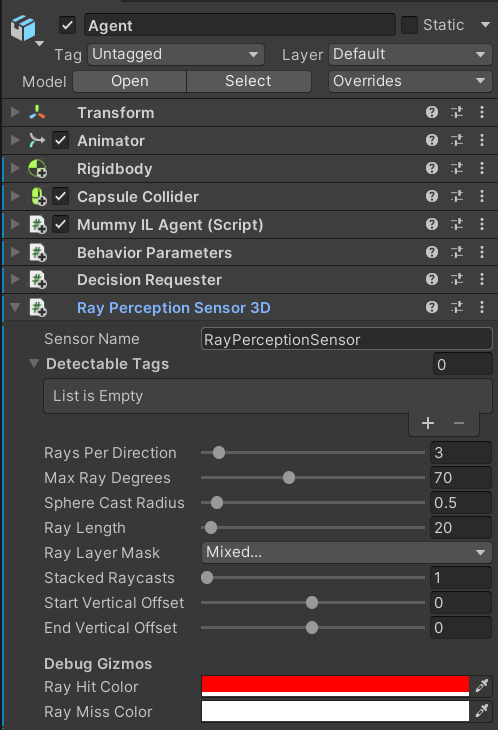The height and width of the screenshot is (730, 498).
Task: Open help for Animator component
Action: [431, 140]
